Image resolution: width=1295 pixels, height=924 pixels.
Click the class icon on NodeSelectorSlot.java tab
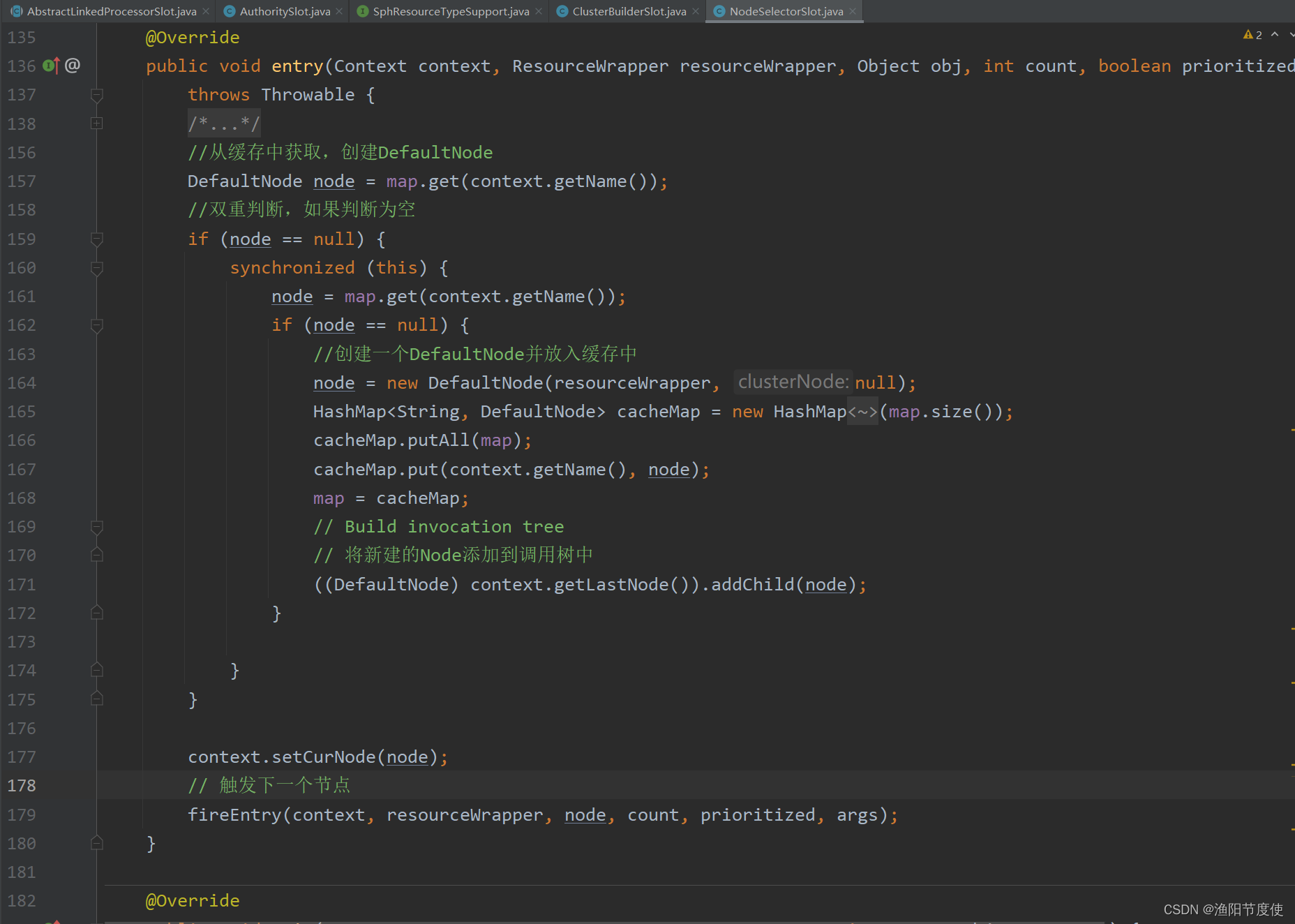(x=719, y=11)
